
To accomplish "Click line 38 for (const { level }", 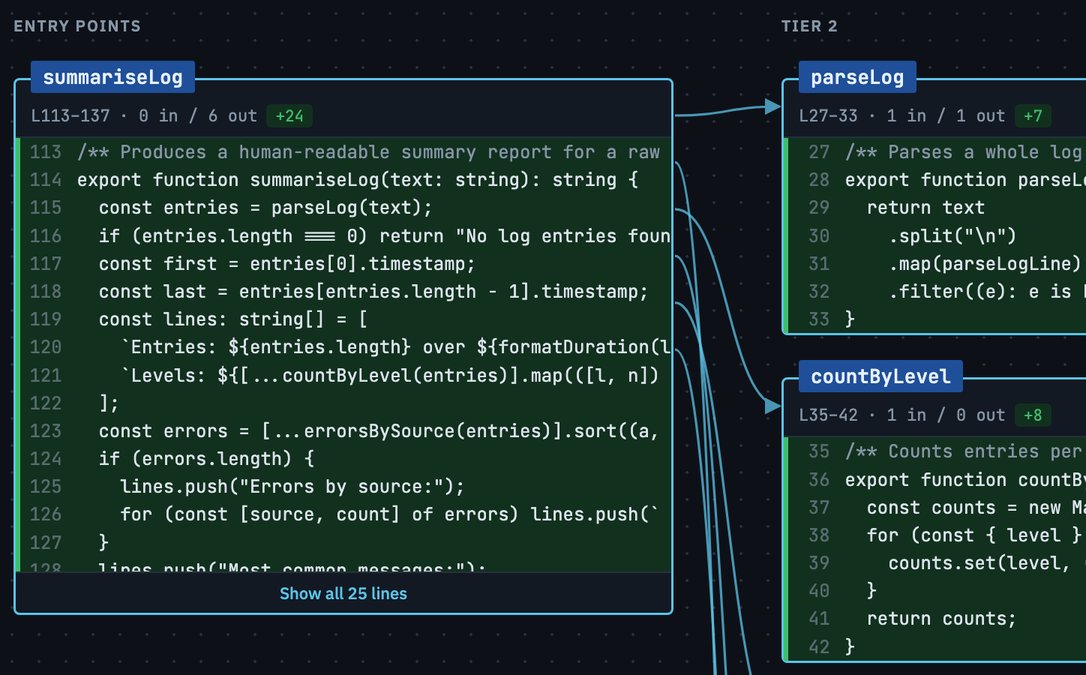I will click(x=937, y=535).
